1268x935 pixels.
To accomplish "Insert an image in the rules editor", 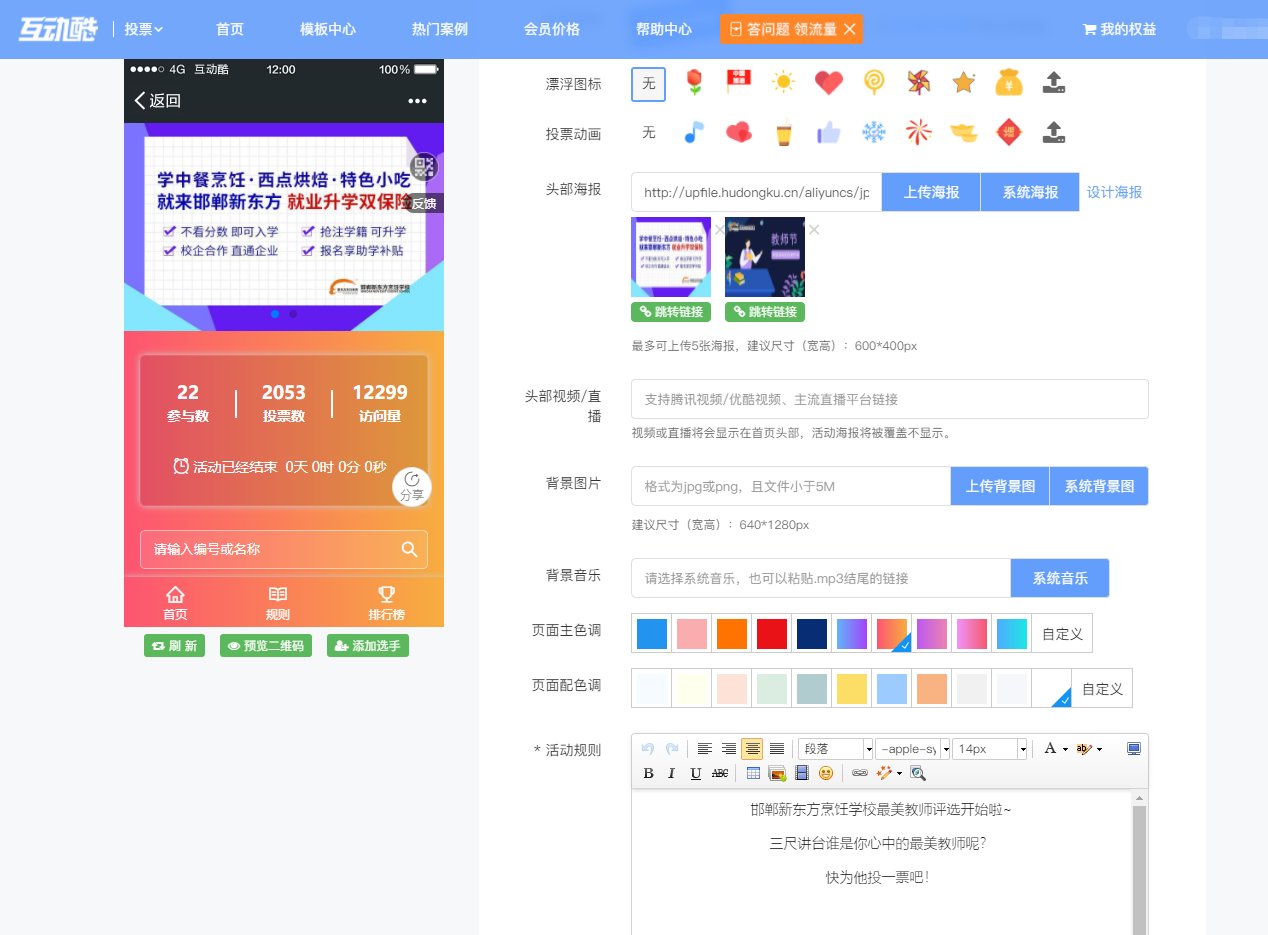I will click(x=774, y=772).
